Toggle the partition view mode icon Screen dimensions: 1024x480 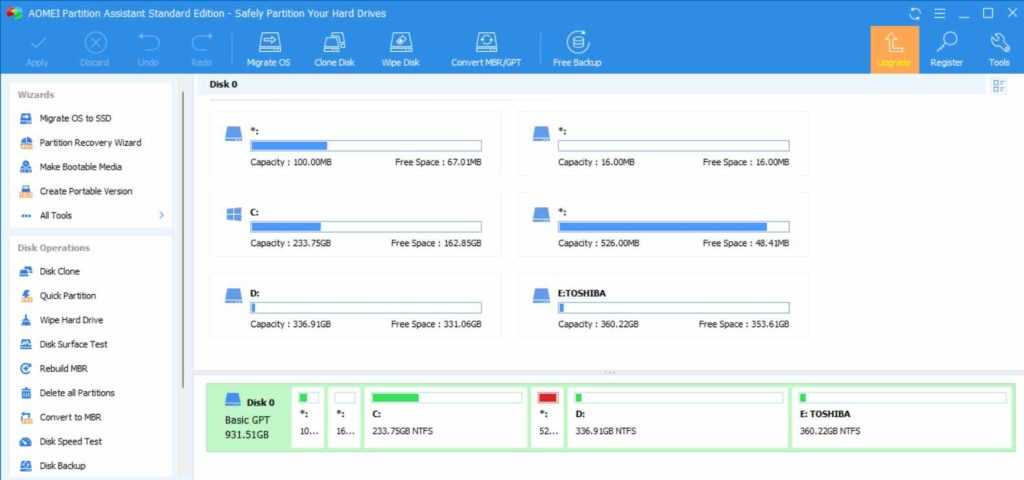(998, 86)
